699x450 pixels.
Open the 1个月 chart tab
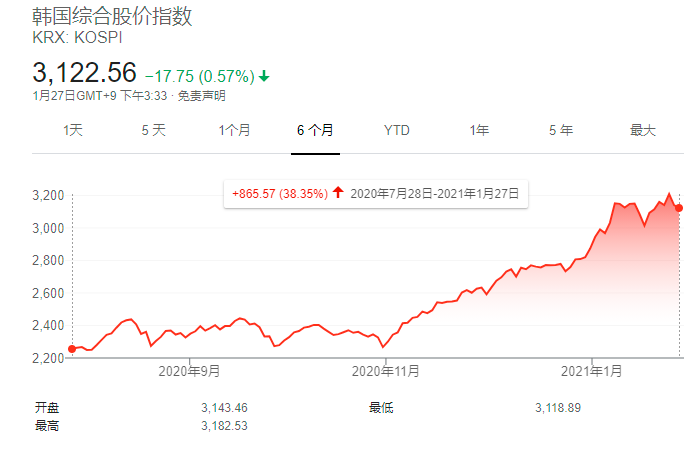[x=234, y=130]
